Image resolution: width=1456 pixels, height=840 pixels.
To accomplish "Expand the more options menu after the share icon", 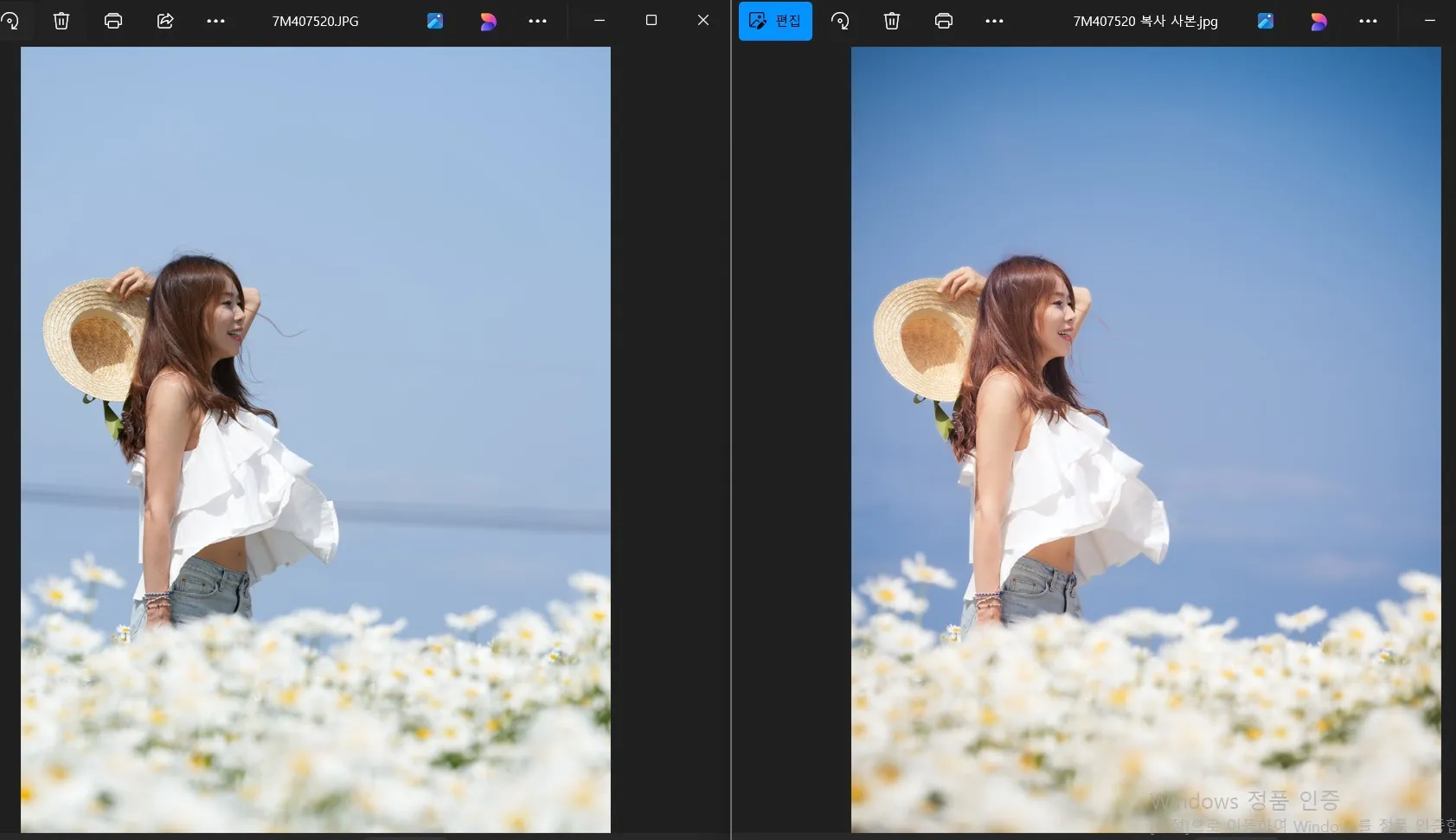I will tap(216, 21).
